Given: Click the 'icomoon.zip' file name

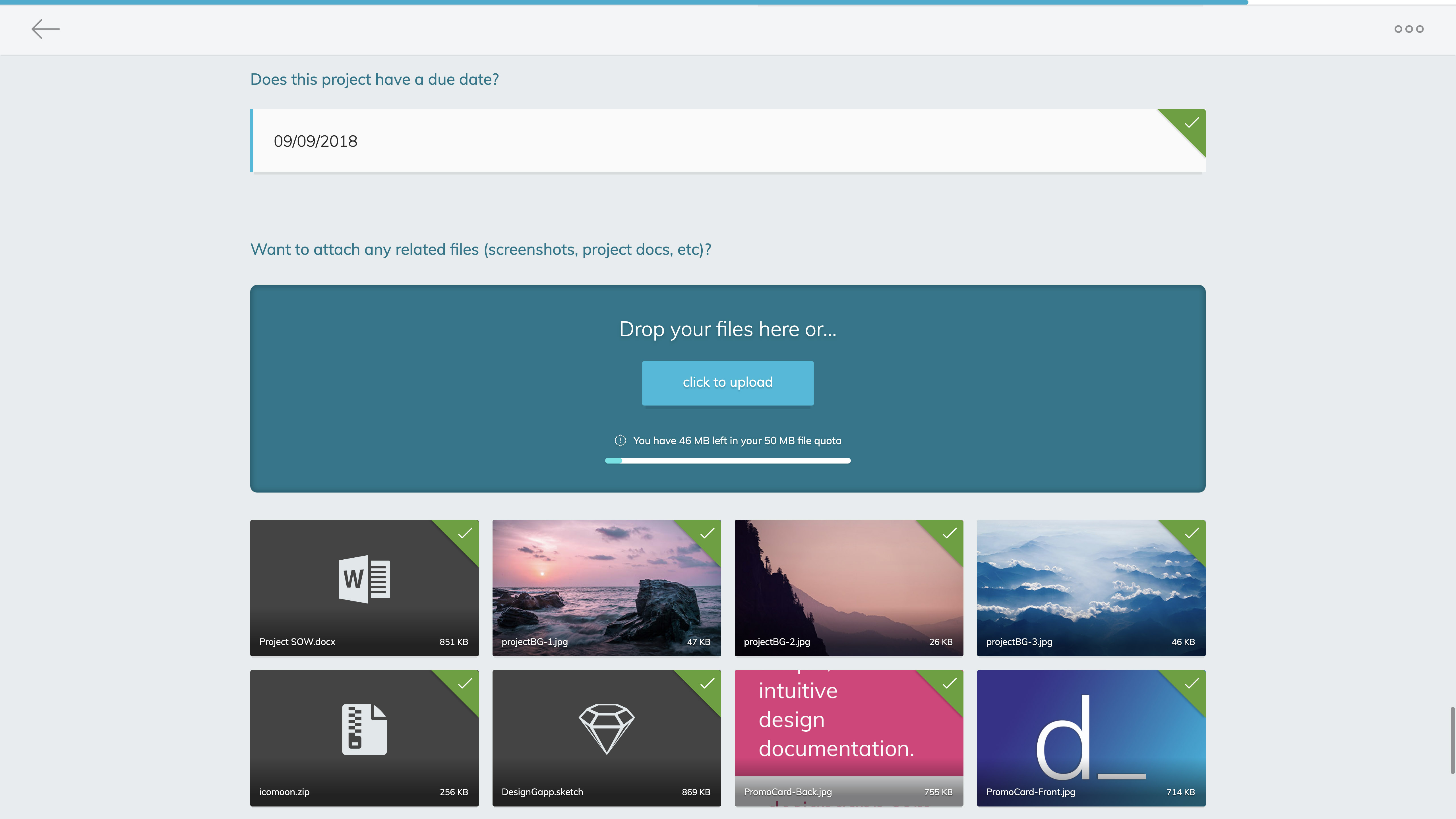Looking at the screenshot, I should tap(284, 793).
